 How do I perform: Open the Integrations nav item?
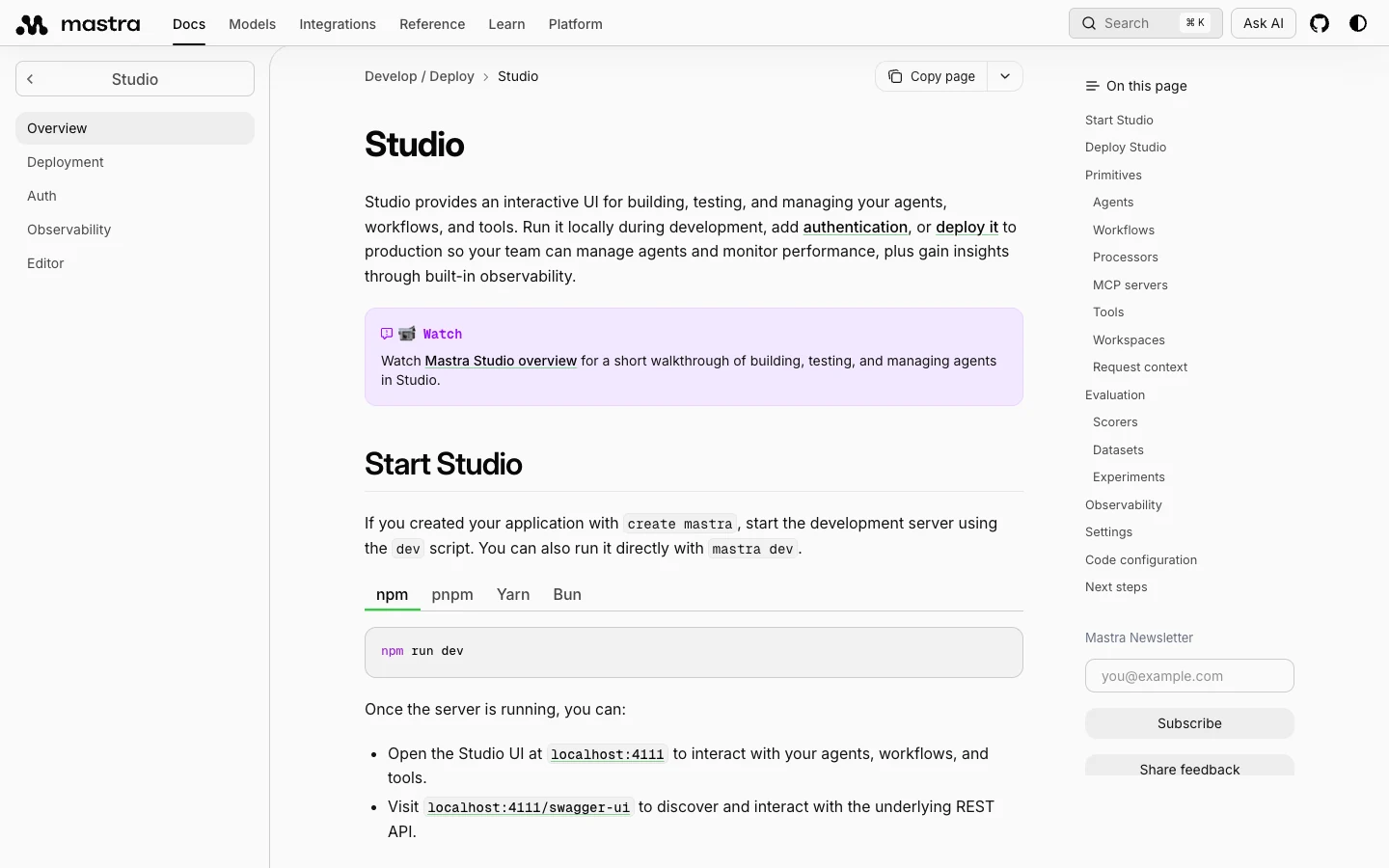point(338,24)
